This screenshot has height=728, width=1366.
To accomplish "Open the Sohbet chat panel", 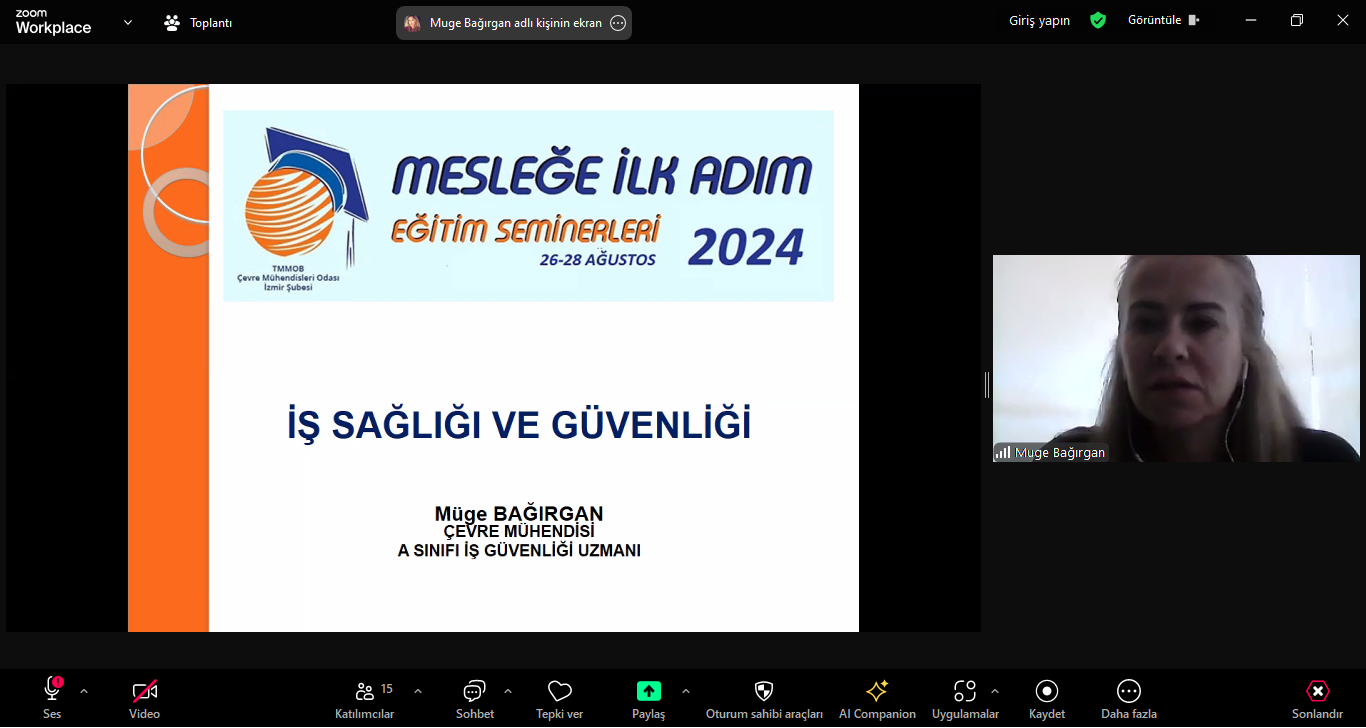I will click(474, 692).
